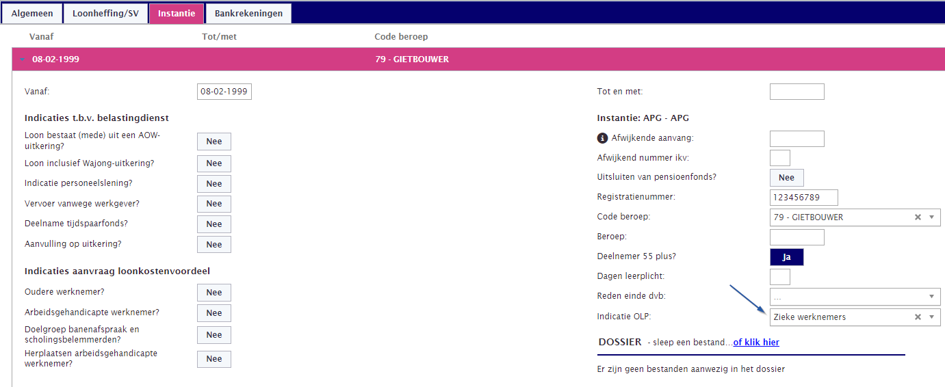Click the Beroep input field
The height and width of the screenshot is (387, 945).
coord(797,237)
